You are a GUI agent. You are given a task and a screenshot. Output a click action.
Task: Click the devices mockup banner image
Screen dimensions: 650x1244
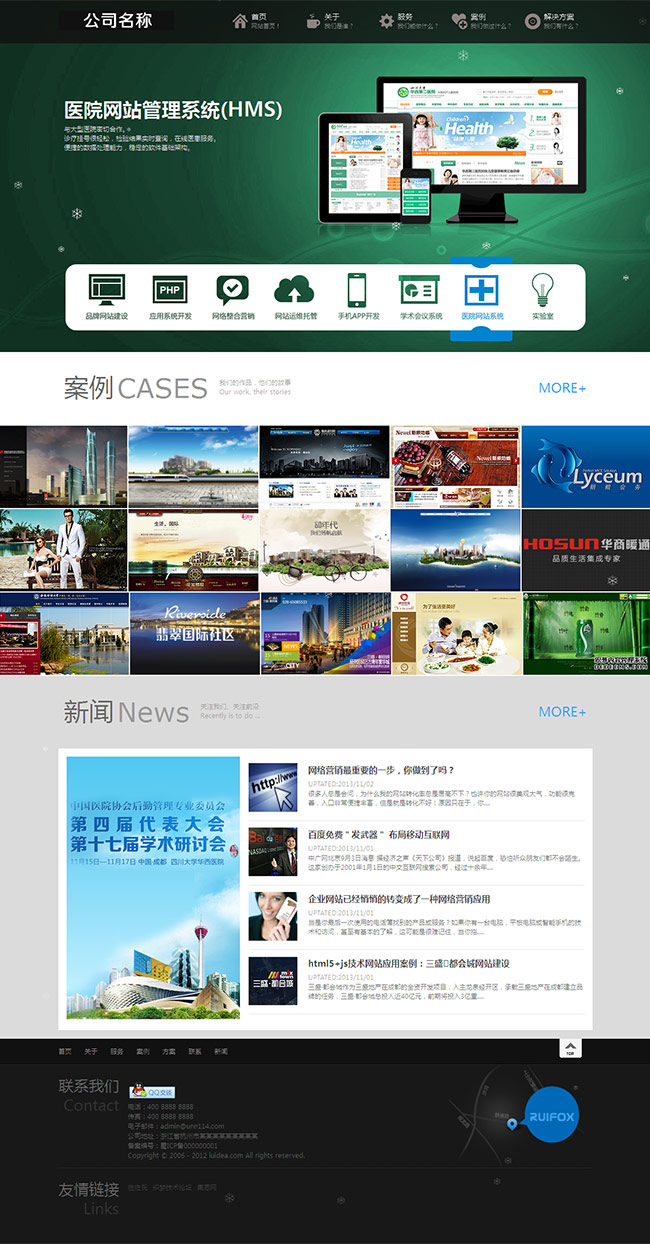point(450,150)
